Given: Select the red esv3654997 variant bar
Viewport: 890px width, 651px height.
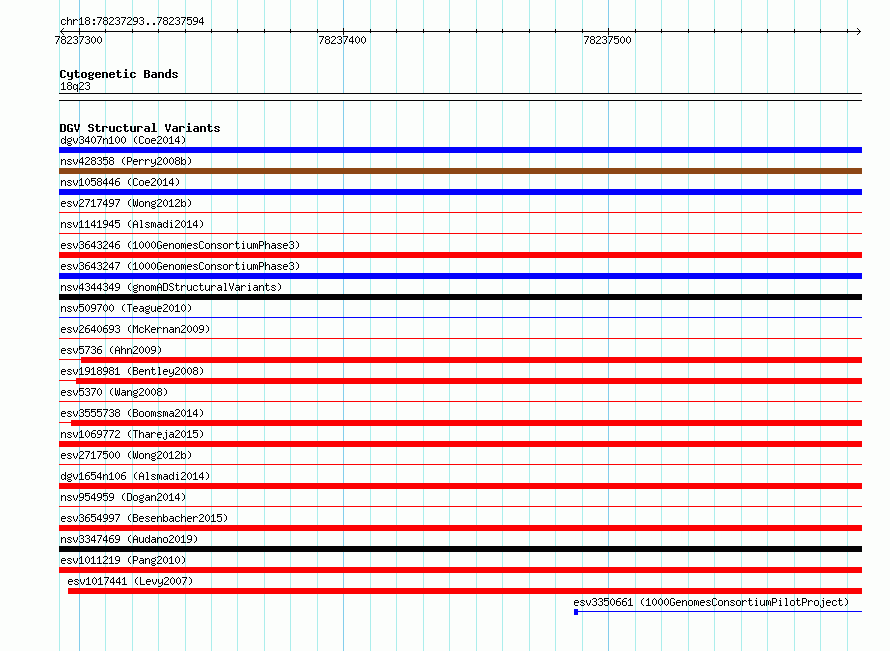Looking at the screenshot, I should point(460,528).
